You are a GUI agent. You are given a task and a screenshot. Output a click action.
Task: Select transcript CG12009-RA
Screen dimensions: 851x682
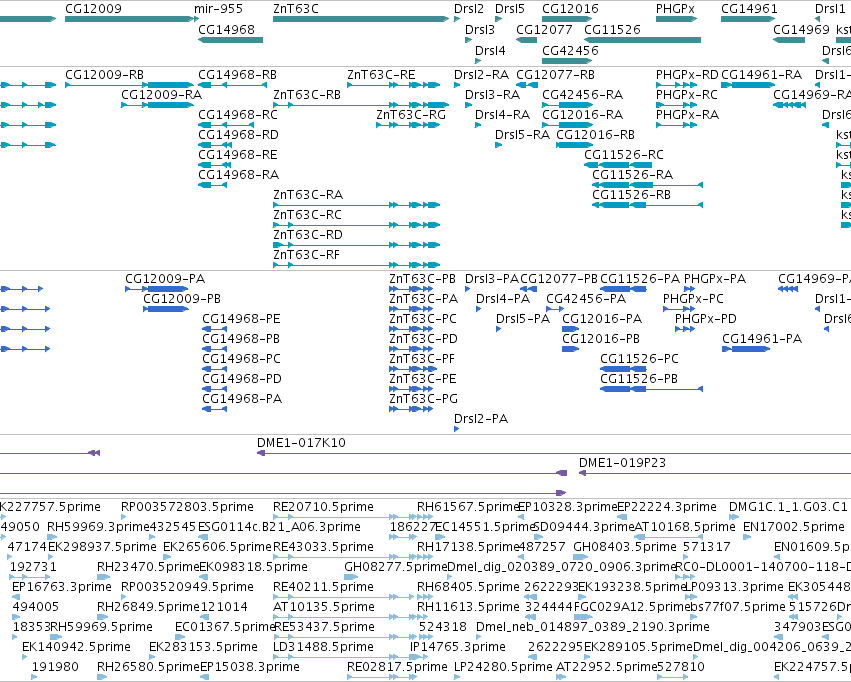[x=161, y=94]
